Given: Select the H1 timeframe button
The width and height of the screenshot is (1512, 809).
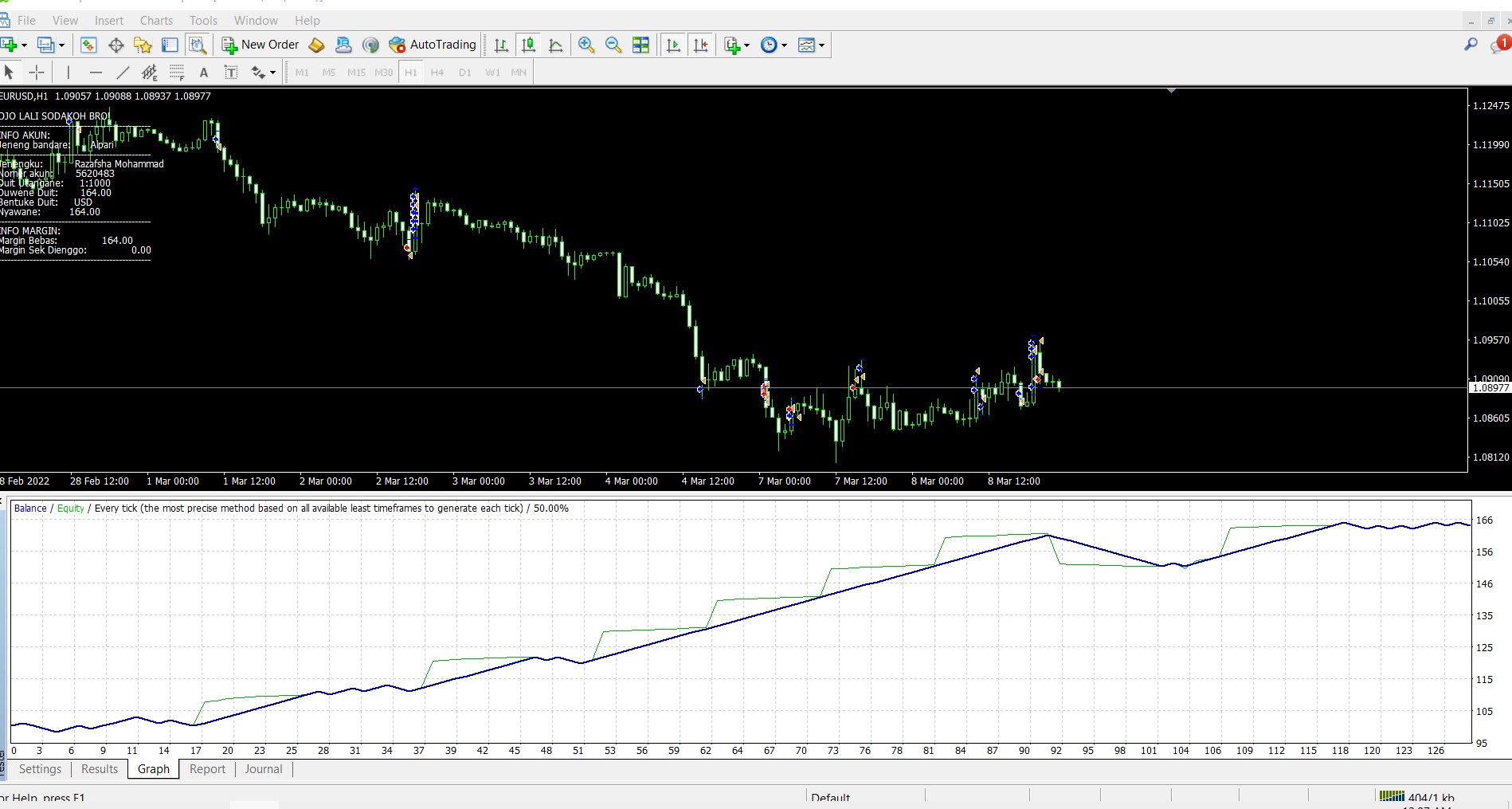Looking at the screenshot, I should [x=411, y=73].
